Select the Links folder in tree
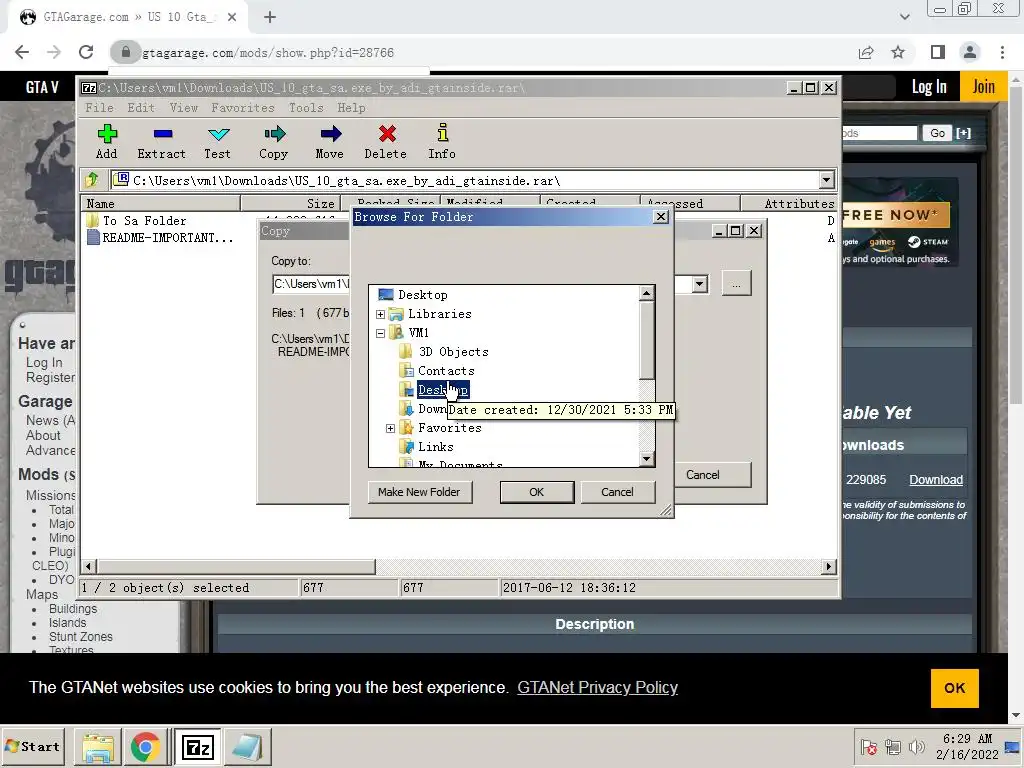 click(436, 447)
